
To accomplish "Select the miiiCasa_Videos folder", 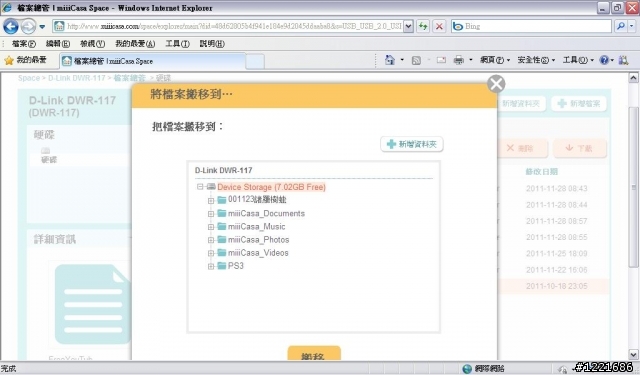I will pos(258,253).
